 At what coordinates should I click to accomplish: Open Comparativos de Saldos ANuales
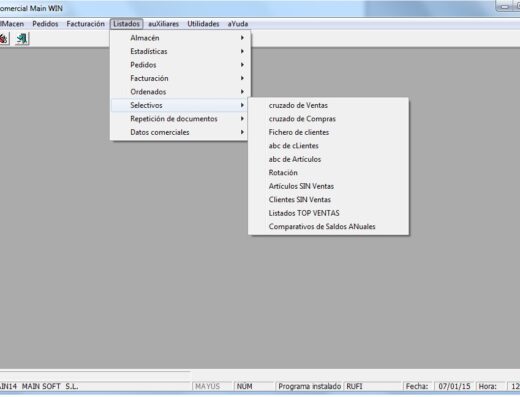pyautogui.click(x=328, y=227)
